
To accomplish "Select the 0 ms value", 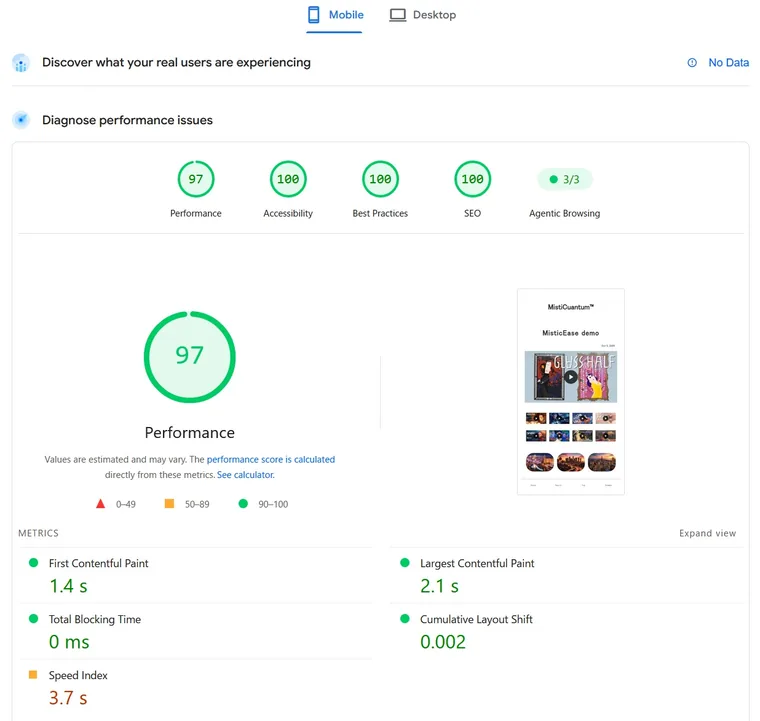I will (x=69, y=642).
